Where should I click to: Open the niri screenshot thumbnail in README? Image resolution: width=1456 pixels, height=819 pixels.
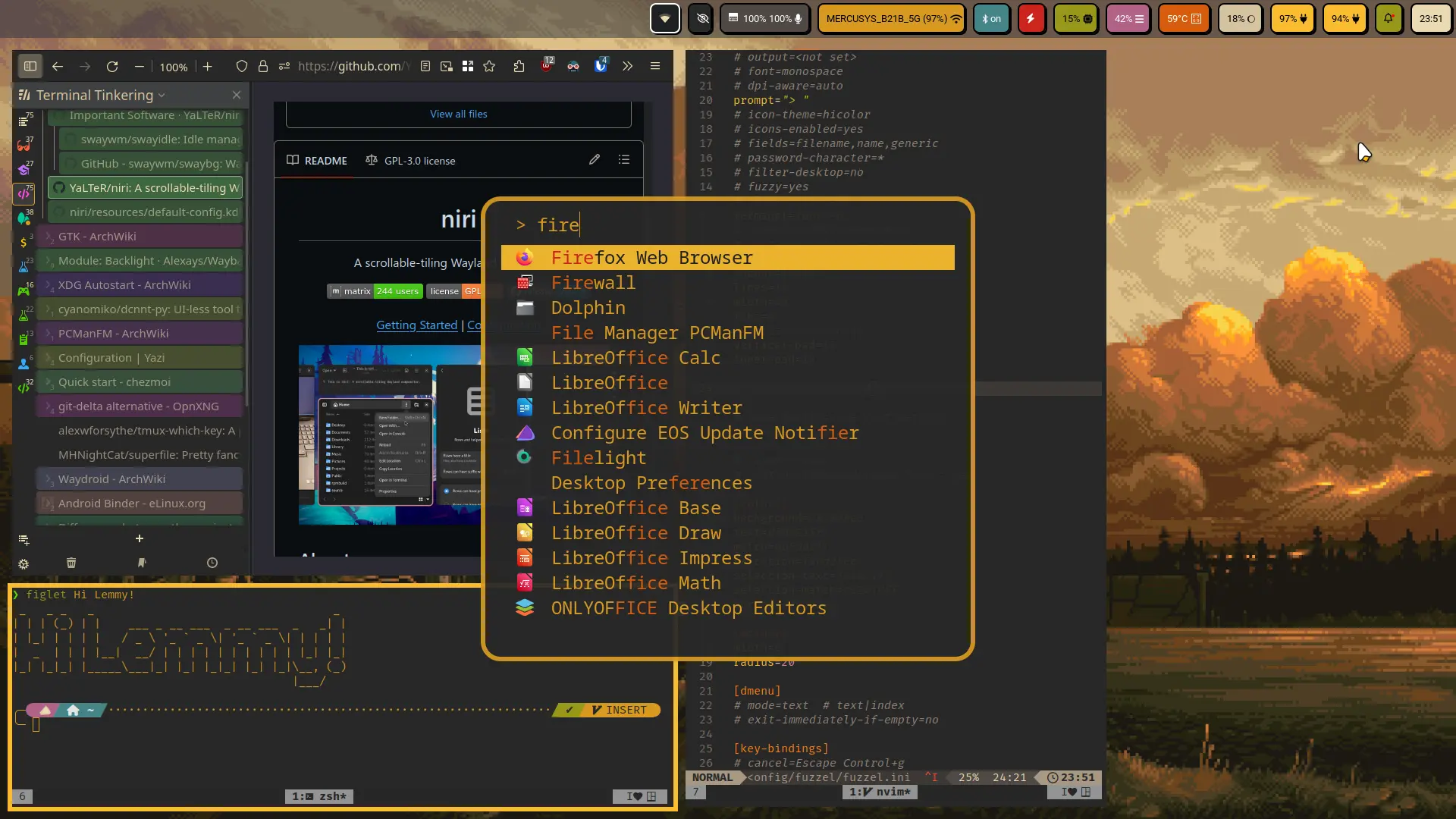pyautogui.click(x=390, y=435)
